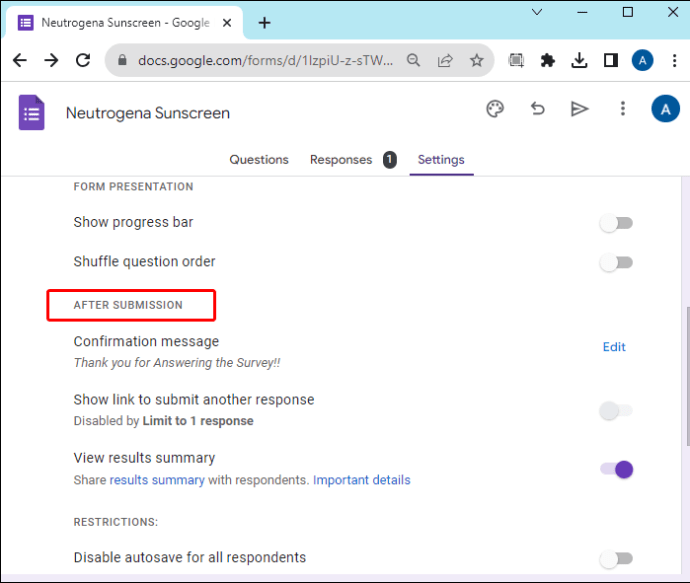Image resolution: width=690 pixels, height=583 pixels.
Task: Open a new browser tab
Action: click(x=264, y=23)
